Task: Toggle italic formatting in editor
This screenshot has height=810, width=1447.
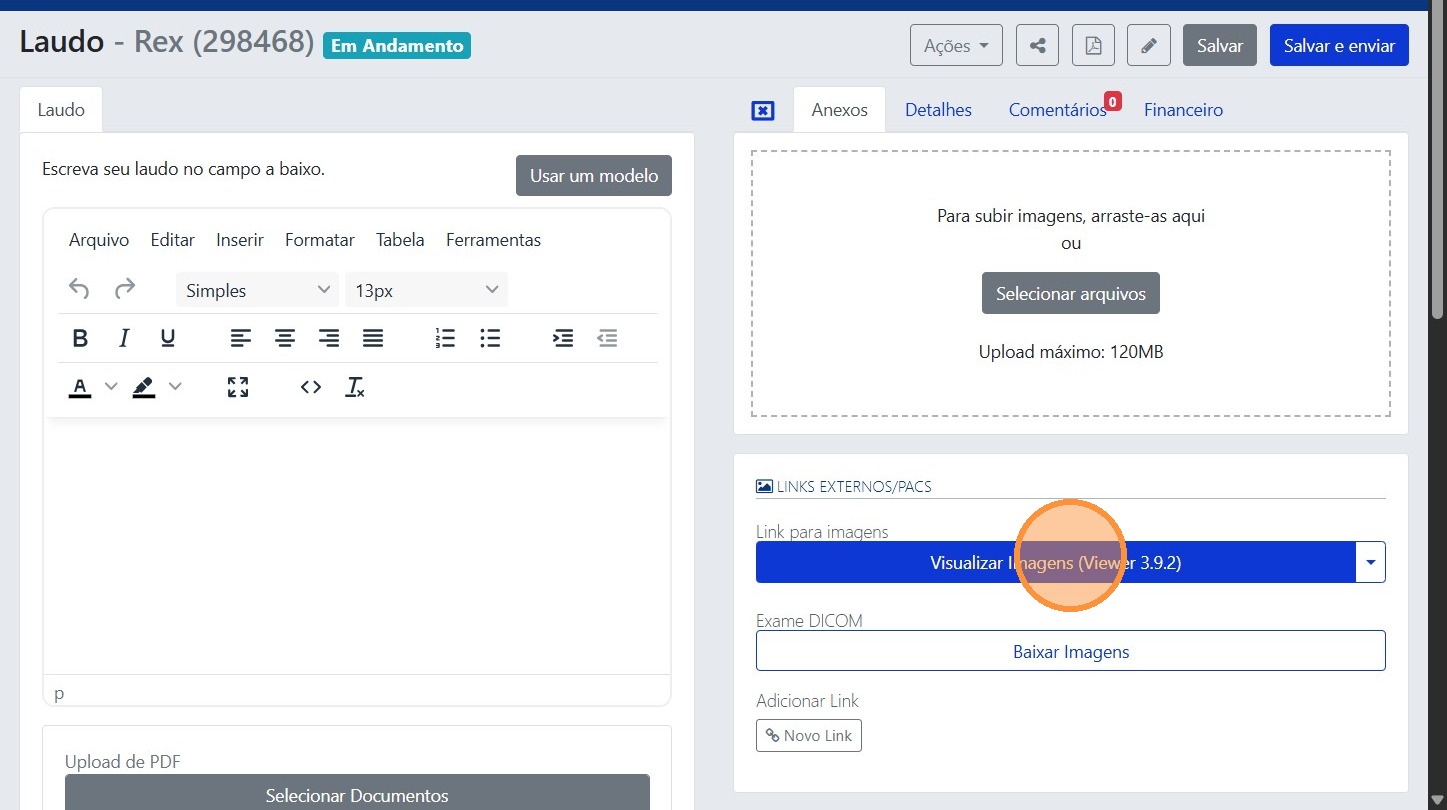Action: click(124, 339)
